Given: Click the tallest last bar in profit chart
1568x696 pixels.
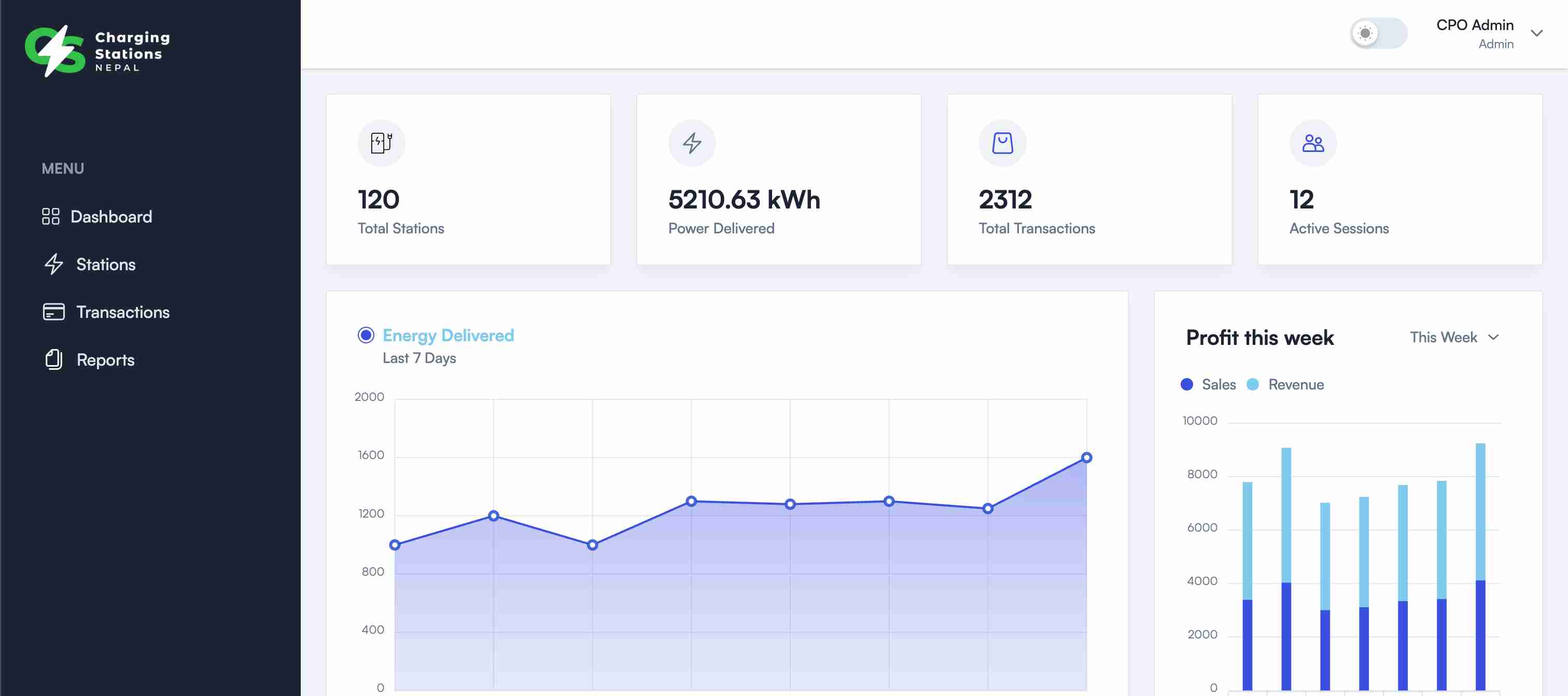Looking at the screenshot, I should [x=1480, y=566].
